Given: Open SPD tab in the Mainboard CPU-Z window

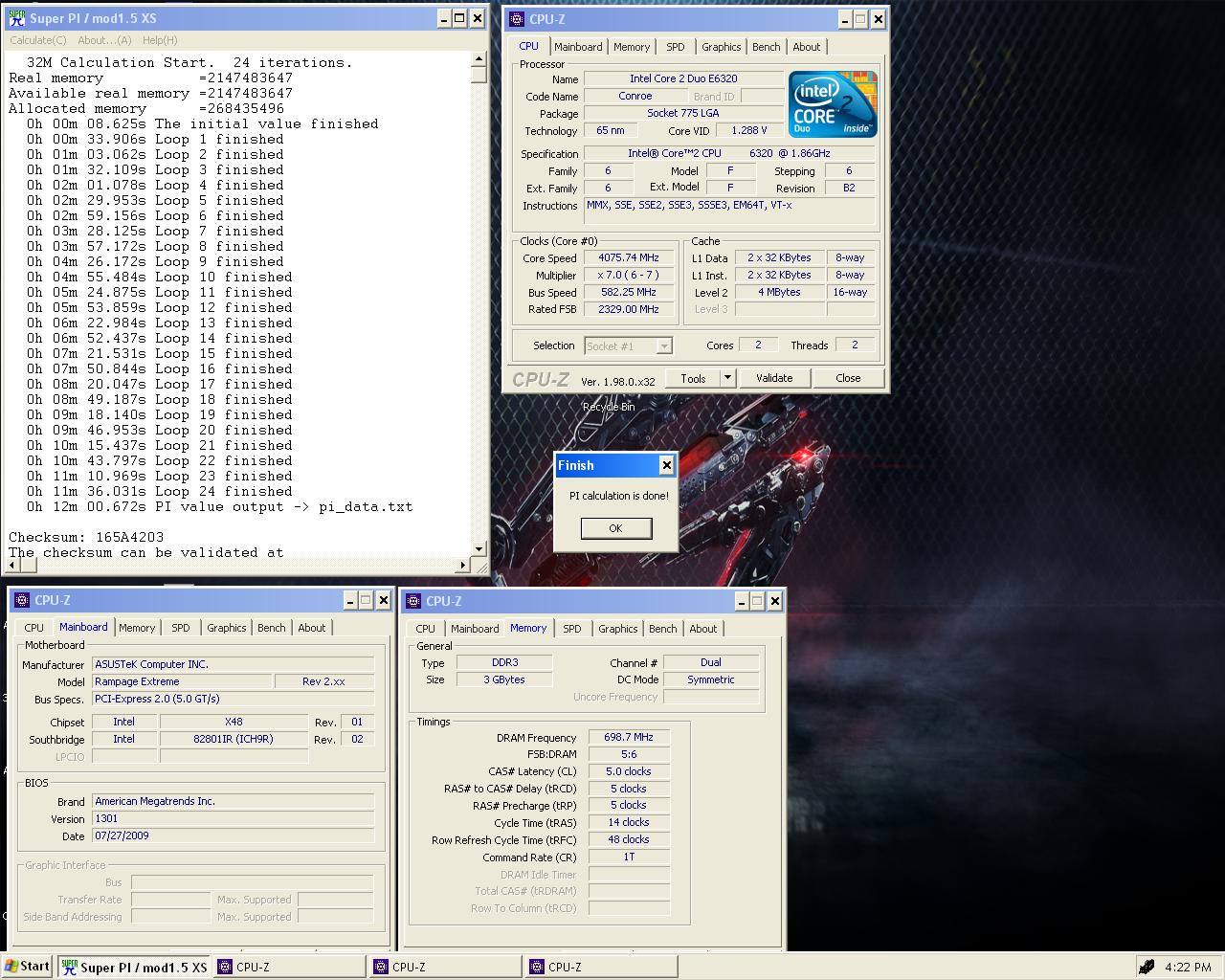Looking at the screenshot, I should click(x=181, y=628).
